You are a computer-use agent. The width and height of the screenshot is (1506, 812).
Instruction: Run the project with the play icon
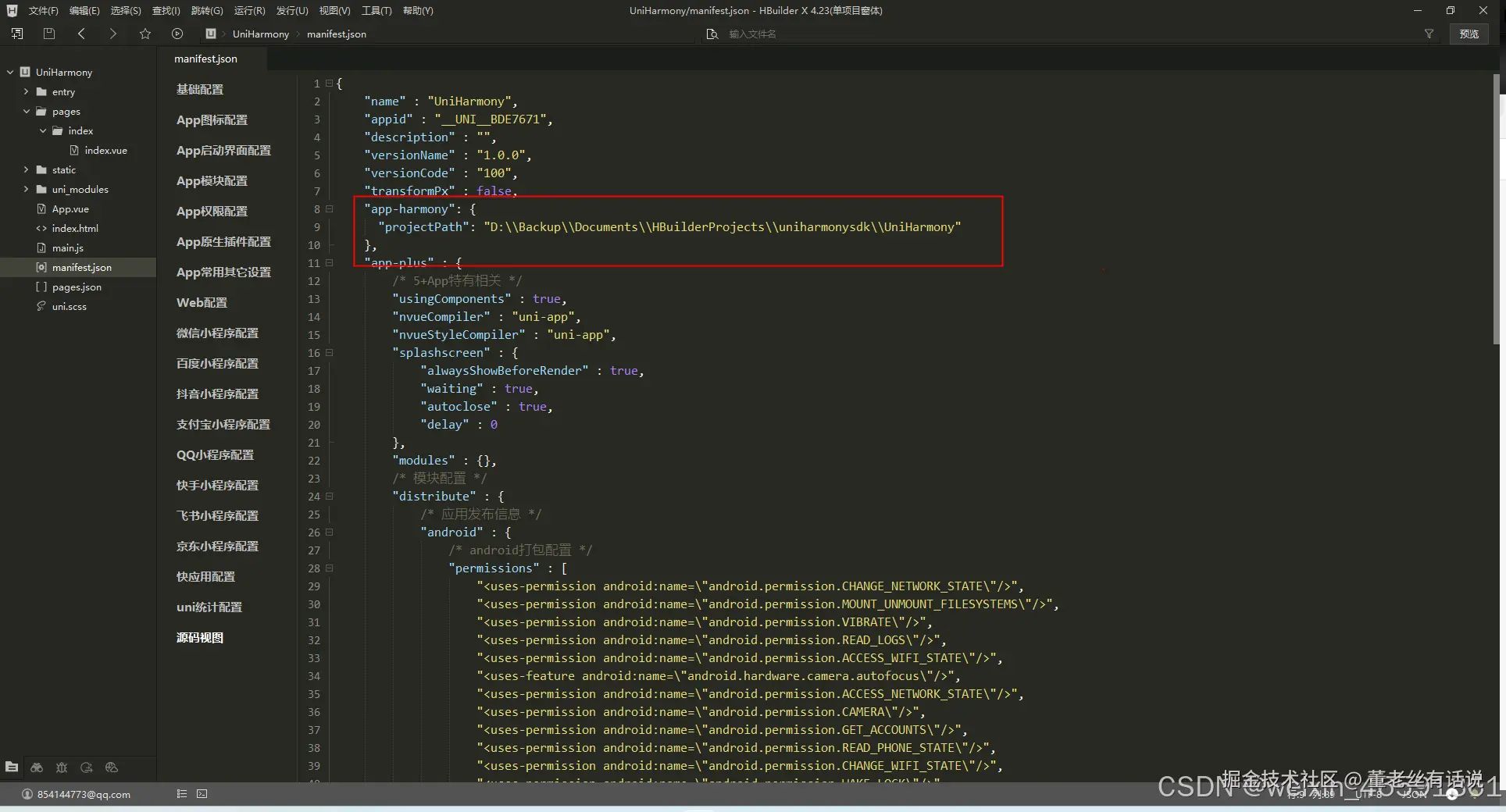point(177,34)
